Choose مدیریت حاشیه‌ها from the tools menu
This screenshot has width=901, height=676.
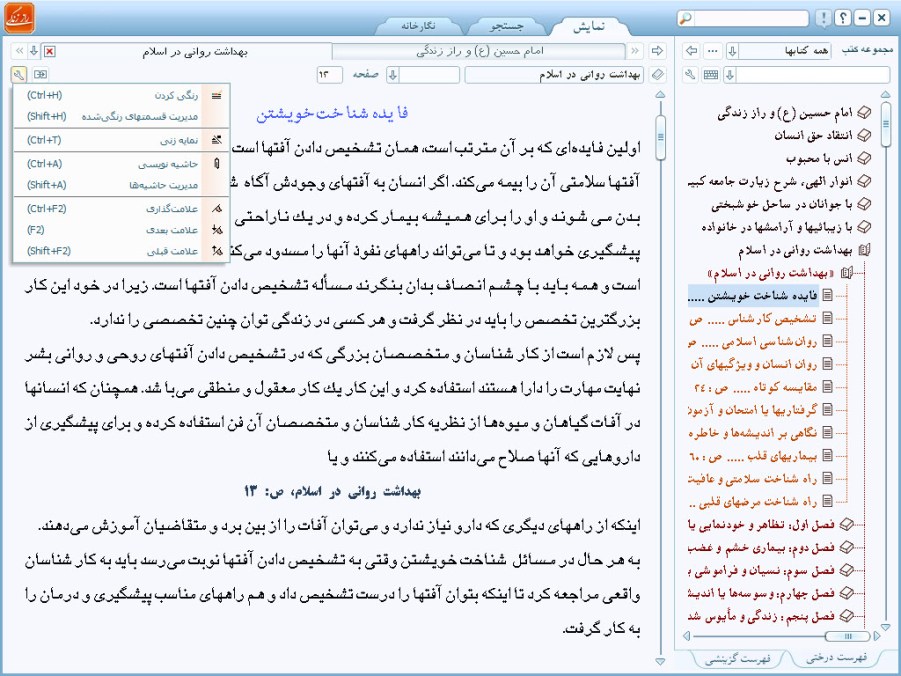121,185
